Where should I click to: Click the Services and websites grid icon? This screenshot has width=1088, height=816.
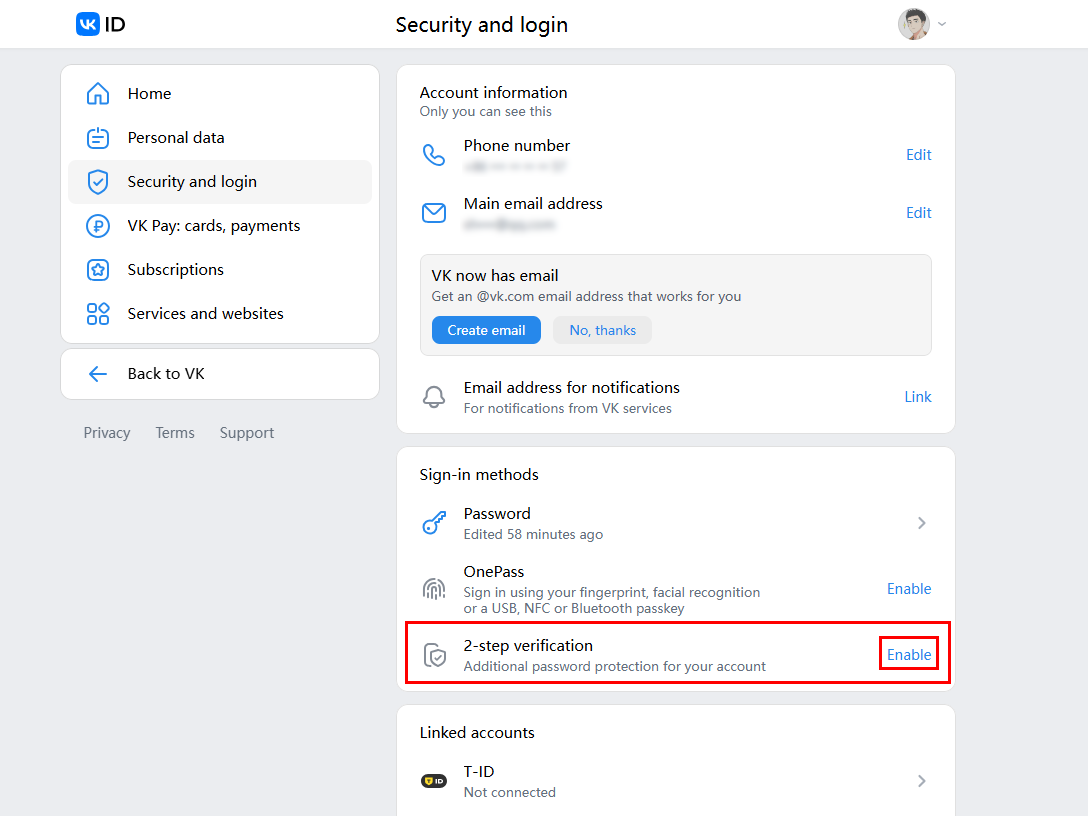[98, 314]
